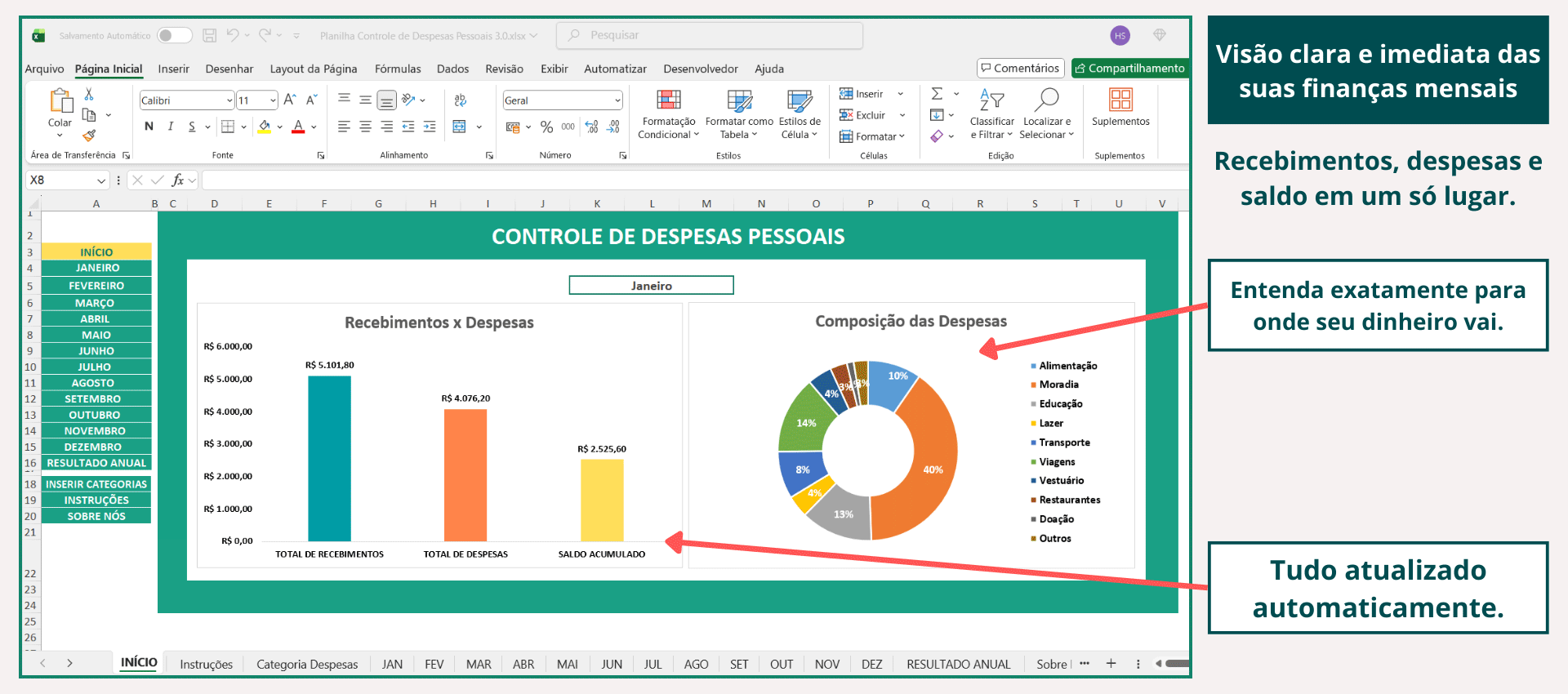The width and height of the screenshot is (1568, 694).
Task: Apply thousands separator 000 style
Action: (568, 127)
